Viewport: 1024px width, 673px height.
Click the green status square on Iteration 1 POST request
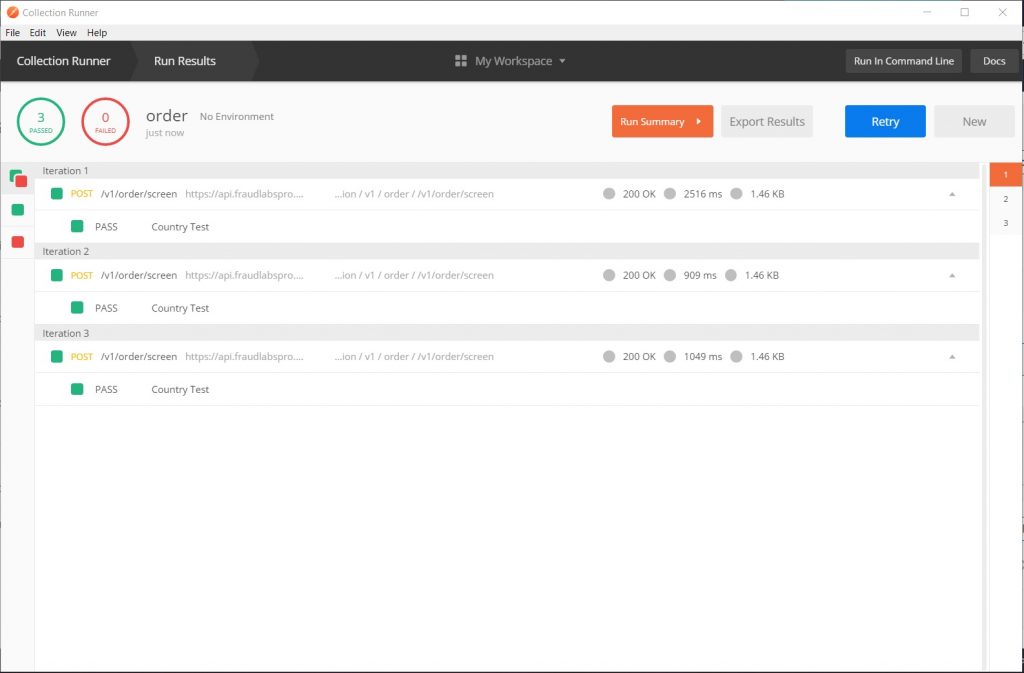click(56, 193)
